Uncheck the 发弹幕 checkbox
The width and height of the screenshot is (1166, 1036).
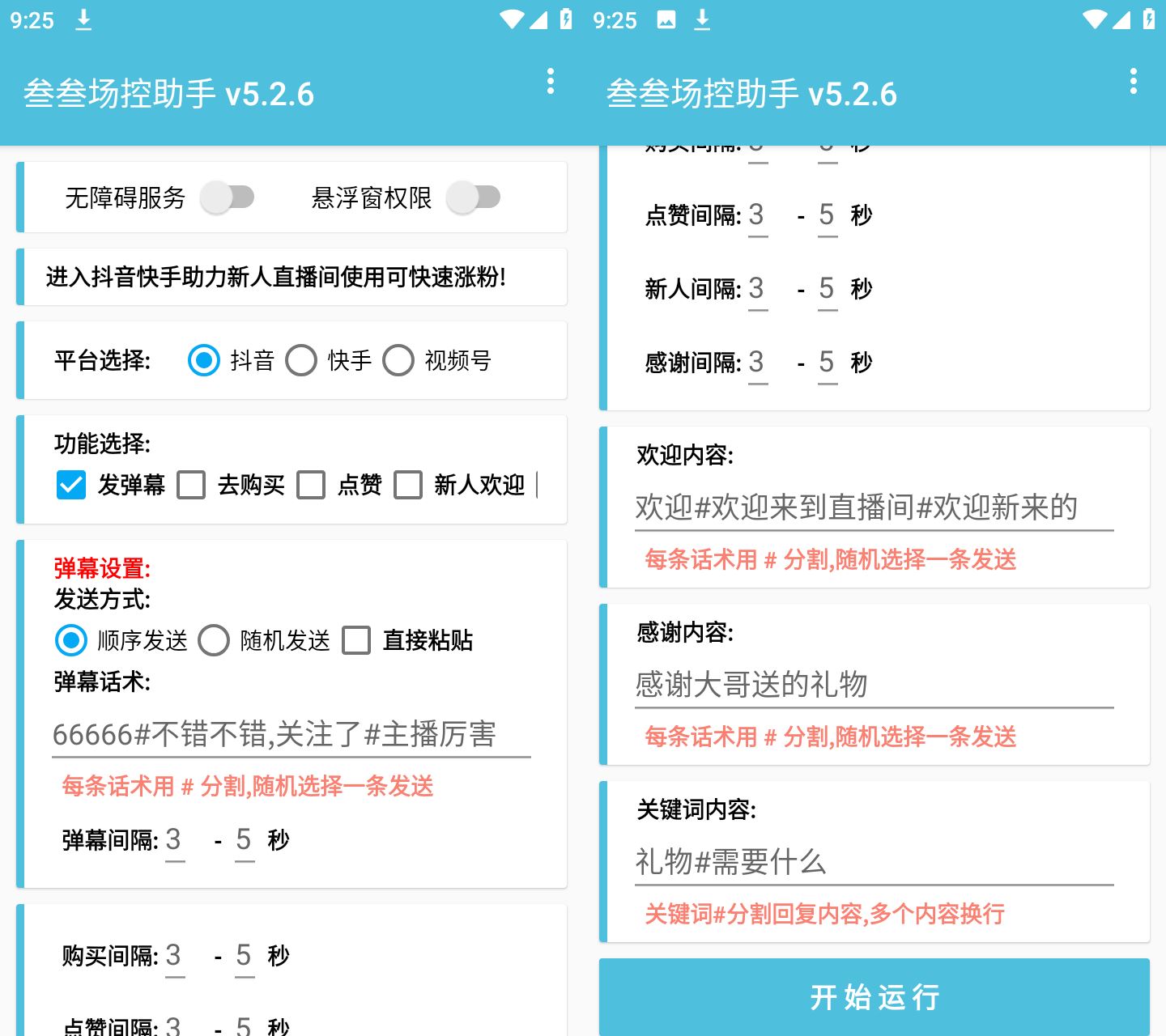(70, 484)
